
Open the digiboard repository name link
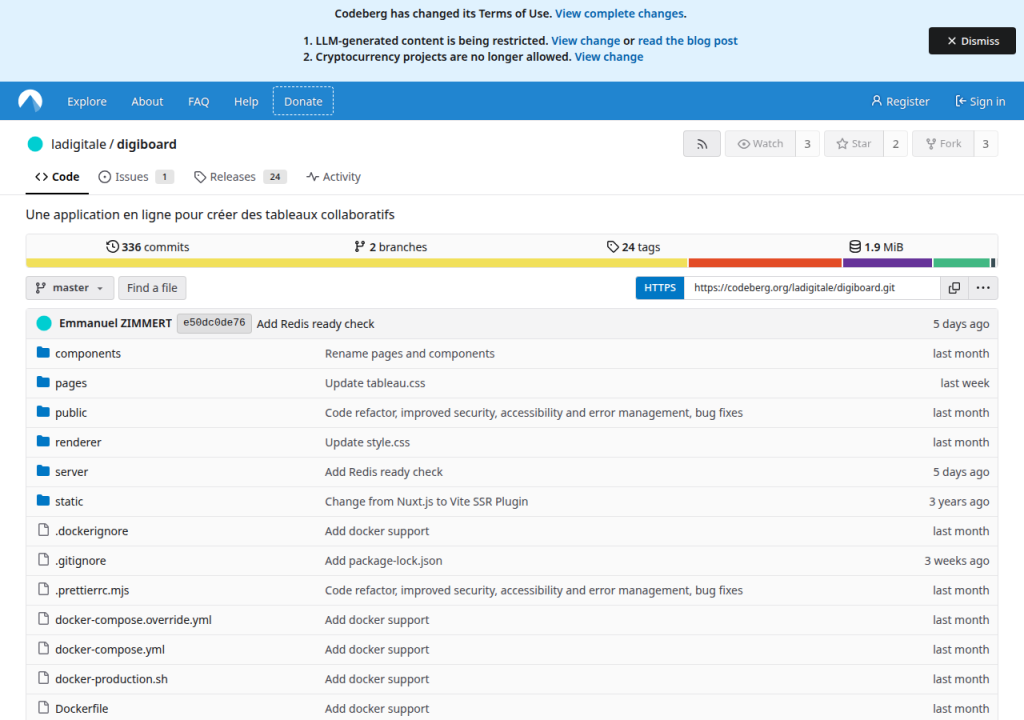pos(147,144)
